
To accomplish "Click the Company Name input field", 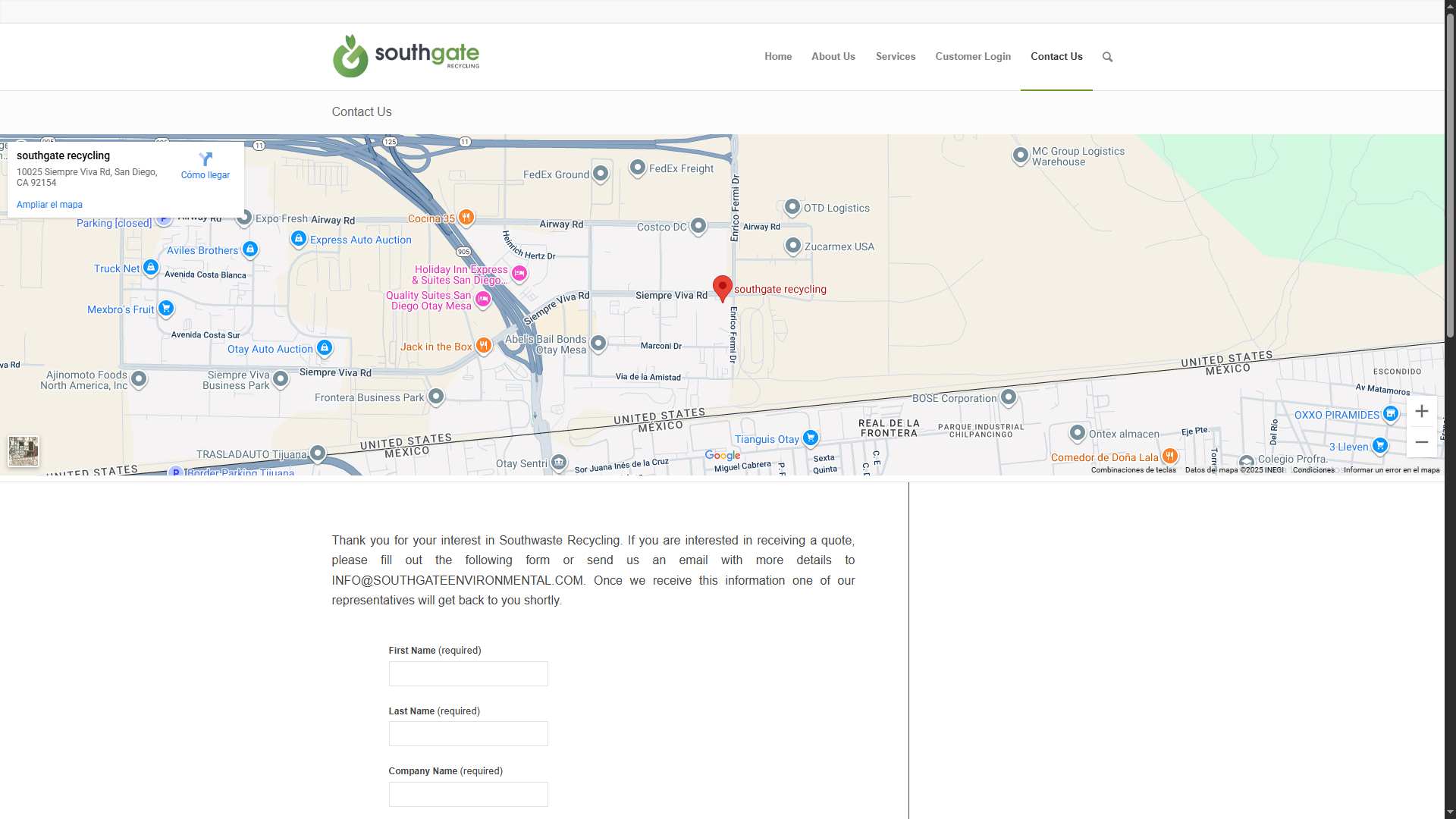I will tap(468, 794).
